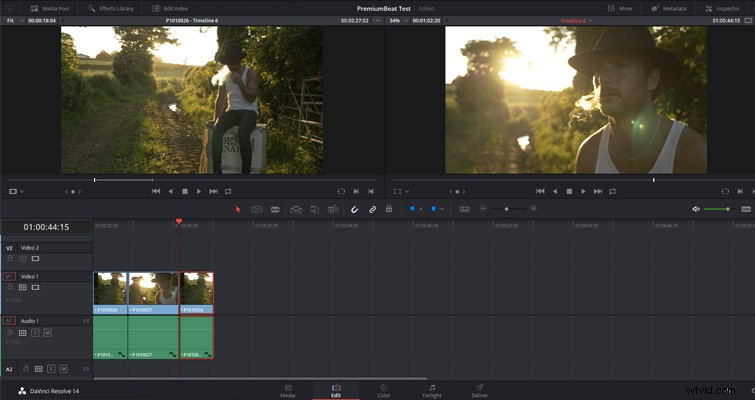Open the Fit zoom dropdown
This screenshot has height=400, width=755.
14,21
